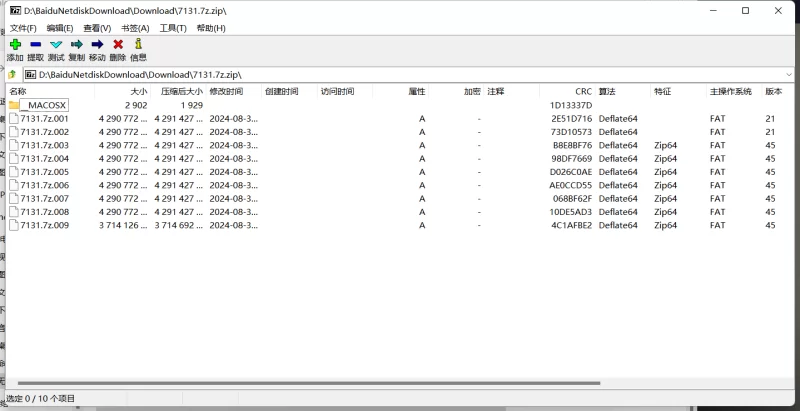Open the View (查看) menu
The height and width of the screenshot is (411, 800).
click(97, 28)
